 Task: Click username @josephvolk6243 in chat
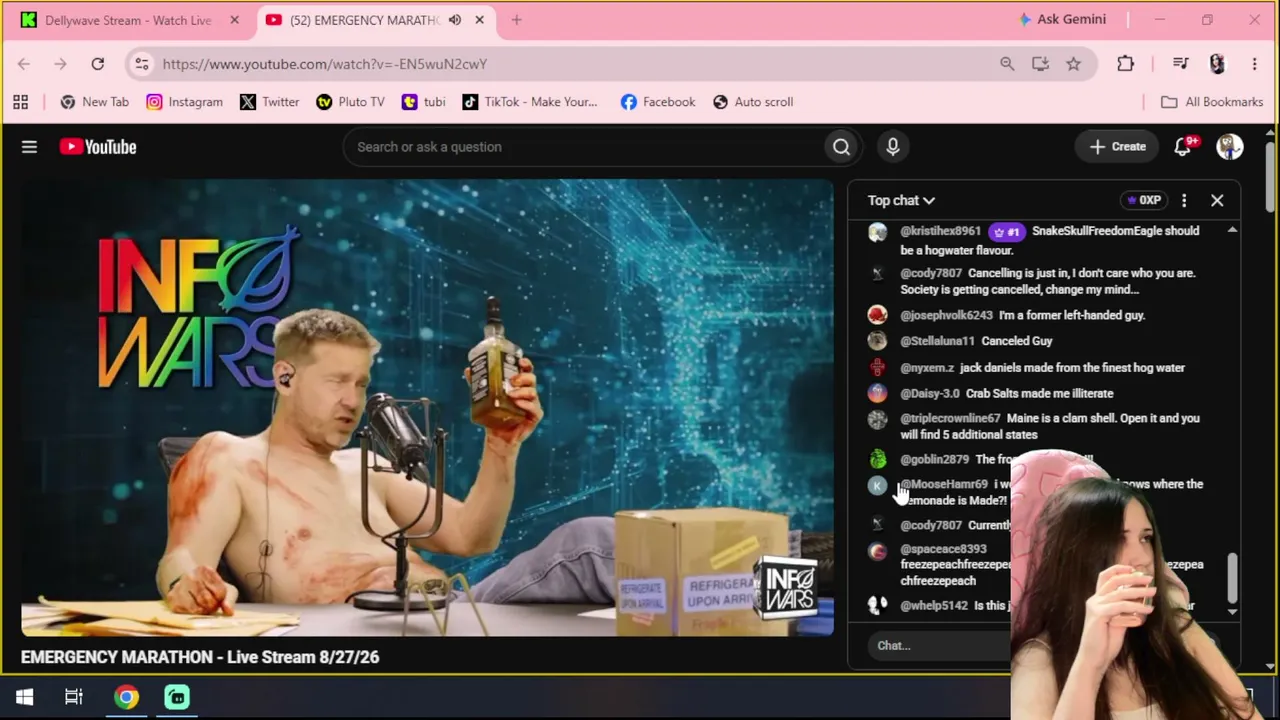(x=946, y=315)
